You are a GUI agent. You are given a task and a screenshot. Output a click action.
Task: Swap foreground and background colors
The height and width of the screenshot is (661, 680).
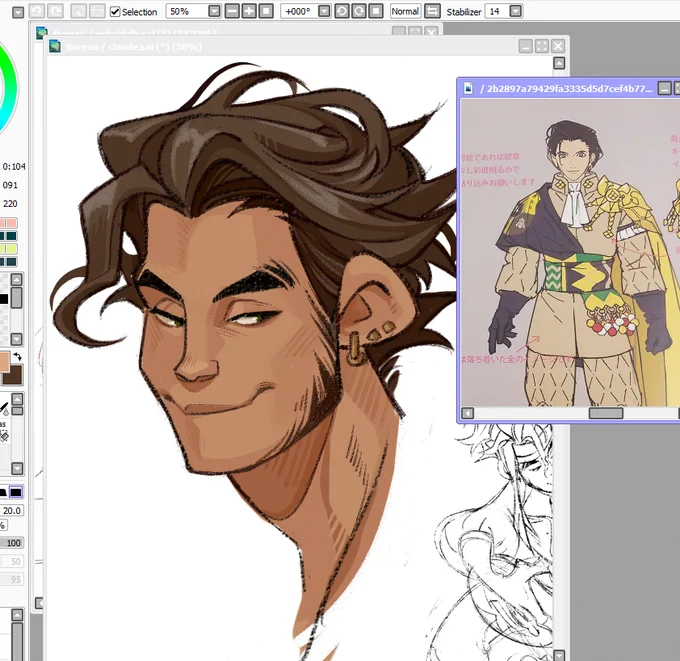pyautogui.click(x=17, y=357)
